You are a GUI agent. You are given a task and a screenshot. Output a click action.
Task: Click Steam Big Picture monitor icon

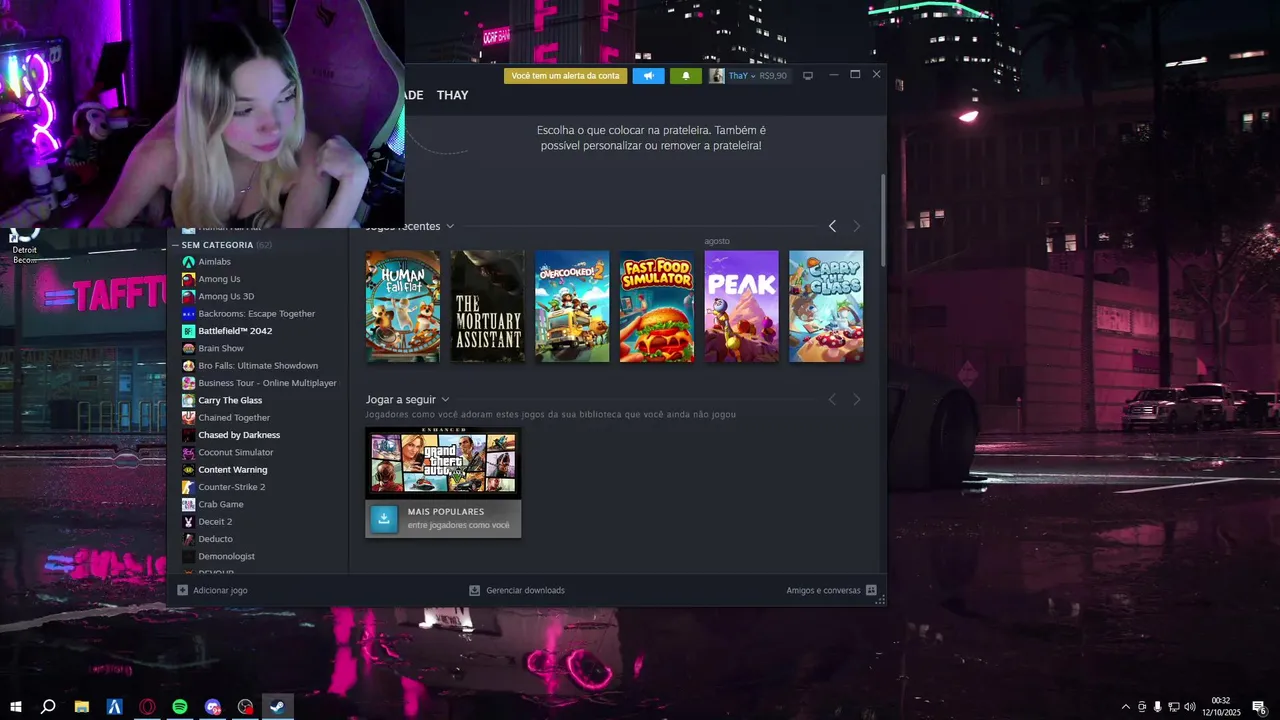[x=808, y=76]
